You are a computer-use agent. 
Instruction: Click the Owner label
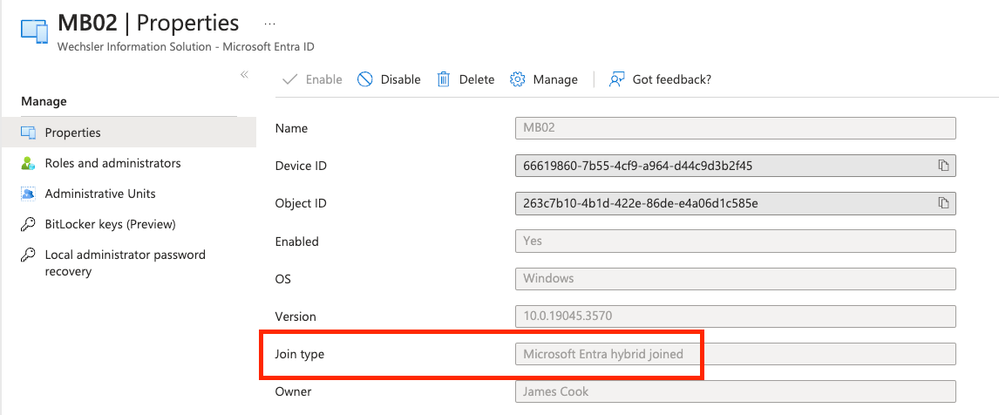click(293, 391)
